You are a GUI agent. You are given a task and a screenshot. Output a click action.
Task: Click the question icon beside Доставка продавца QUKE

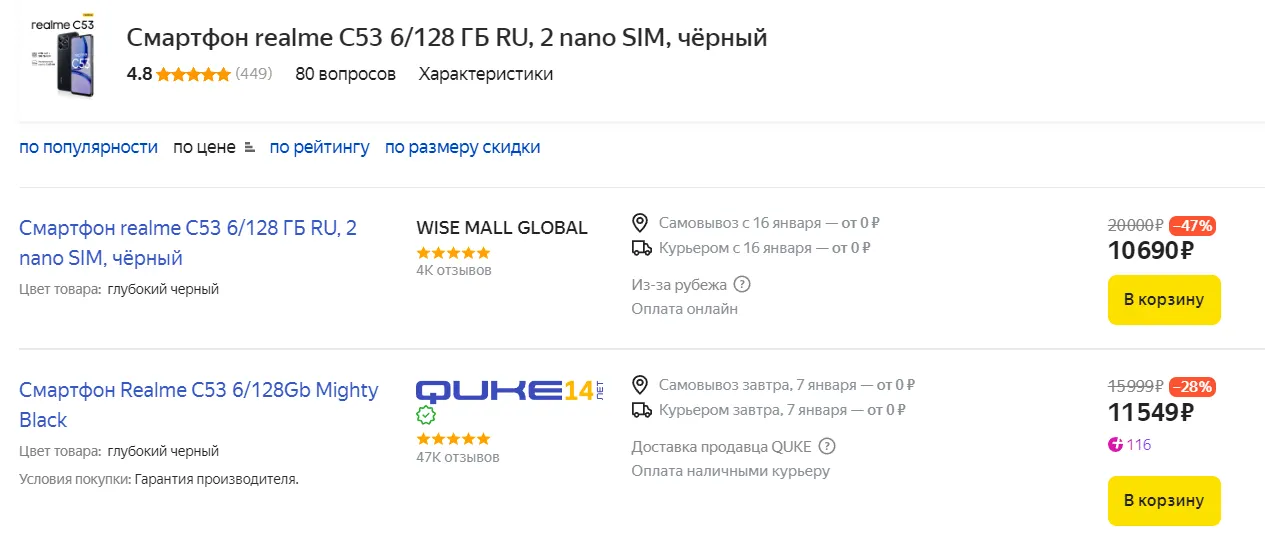[827, 446]
